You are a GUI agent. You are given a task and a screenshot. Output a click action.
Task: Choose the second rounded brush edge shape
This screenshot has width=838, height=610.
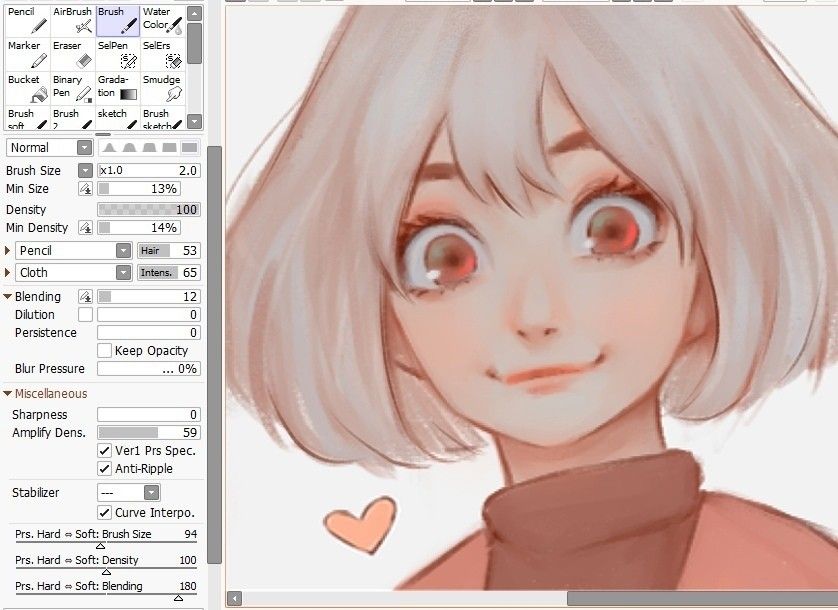(129, 148)
